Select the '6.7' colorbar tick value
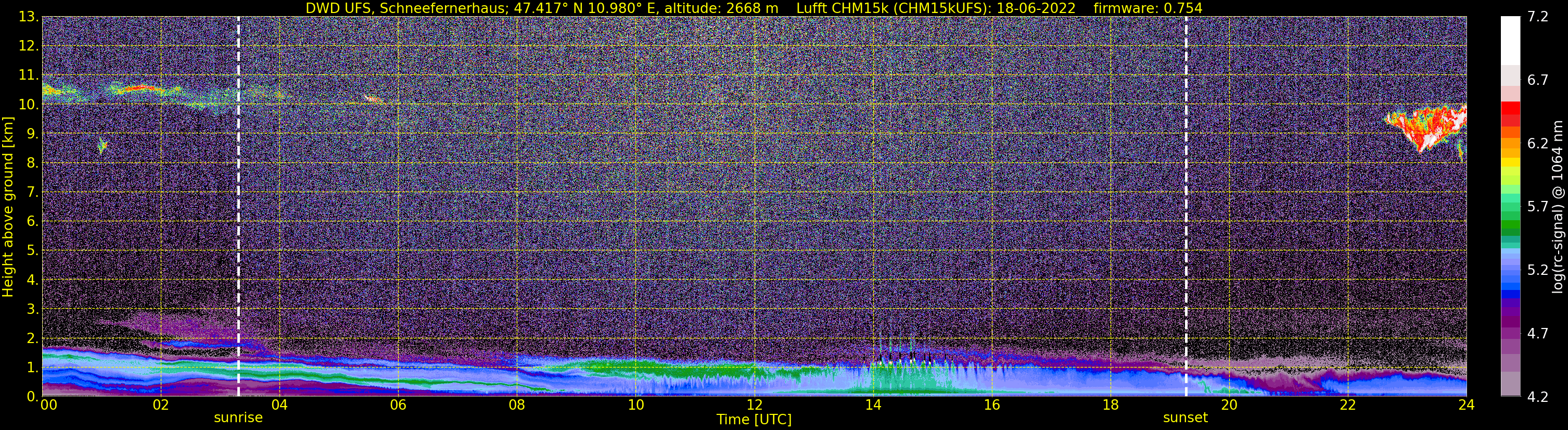The width and height of the screenshot is (1568, 430). 1538,80
